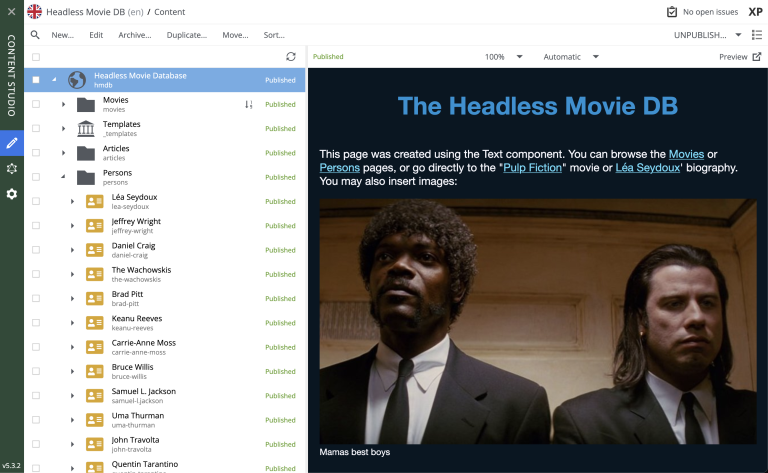Check the Carrie-Anne Moss row checkbox
This screenshot has width=768, height=473.
pyautogui.click(x=36, y=347)
